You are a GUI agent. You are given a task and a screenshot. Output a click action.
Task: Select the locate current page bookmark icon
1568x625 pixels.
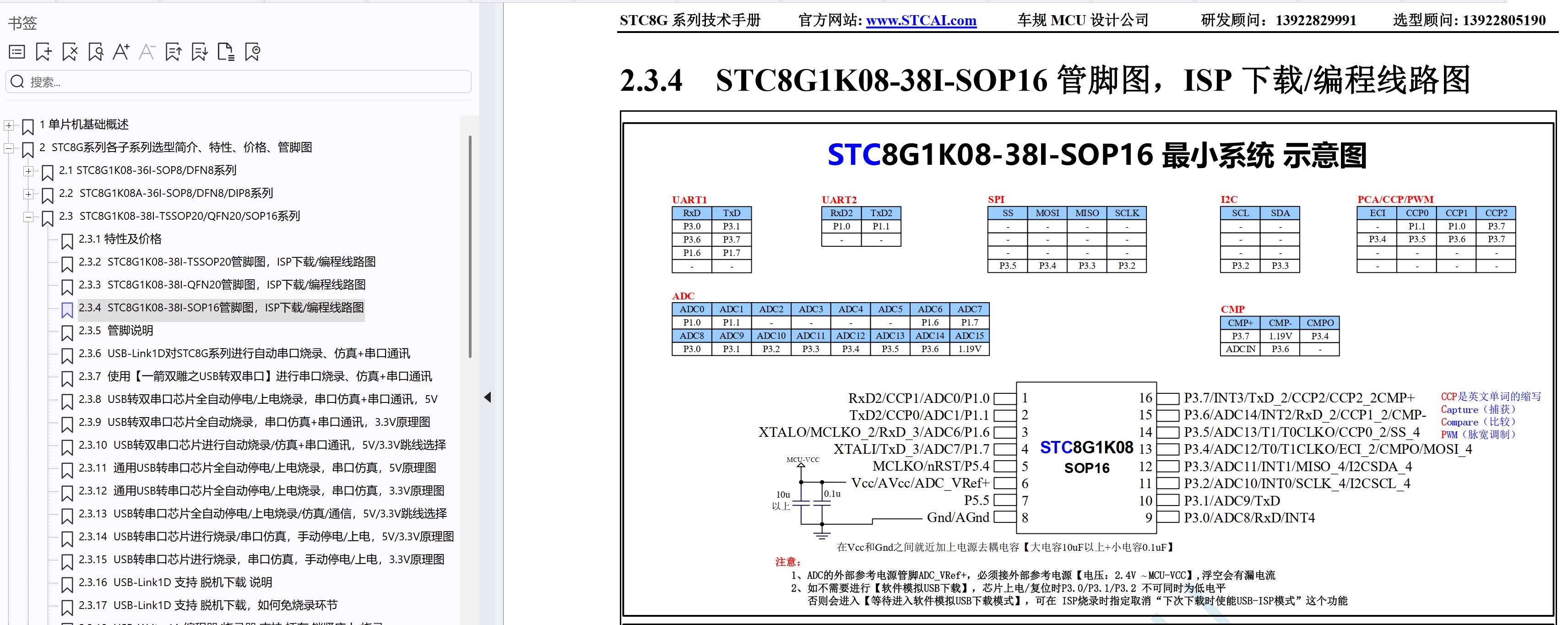[252, 52]
